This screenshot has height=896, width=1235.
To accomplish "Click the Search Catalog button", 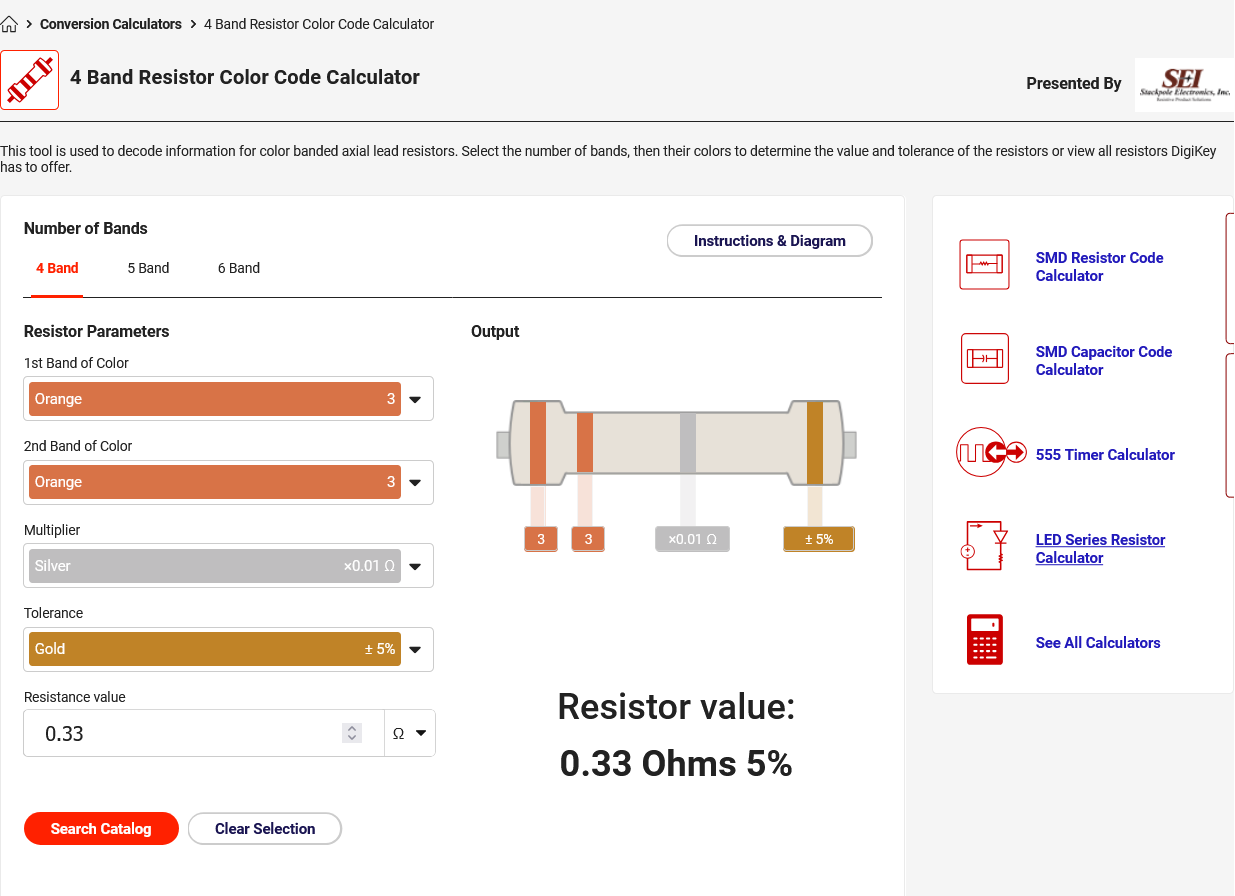I will coord(101,829).
